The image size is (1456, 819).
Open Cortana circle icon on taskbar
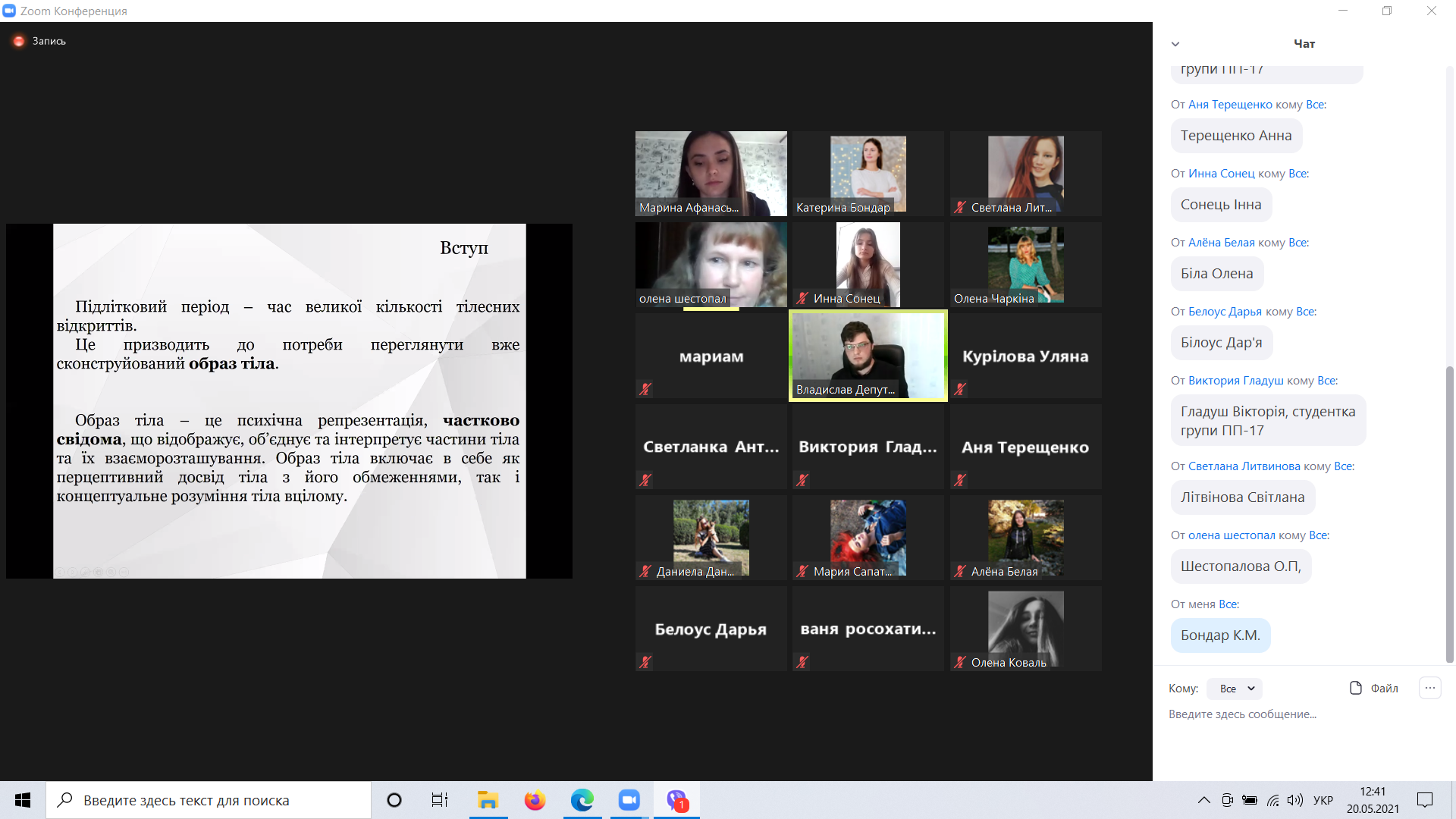click(394, 800)
